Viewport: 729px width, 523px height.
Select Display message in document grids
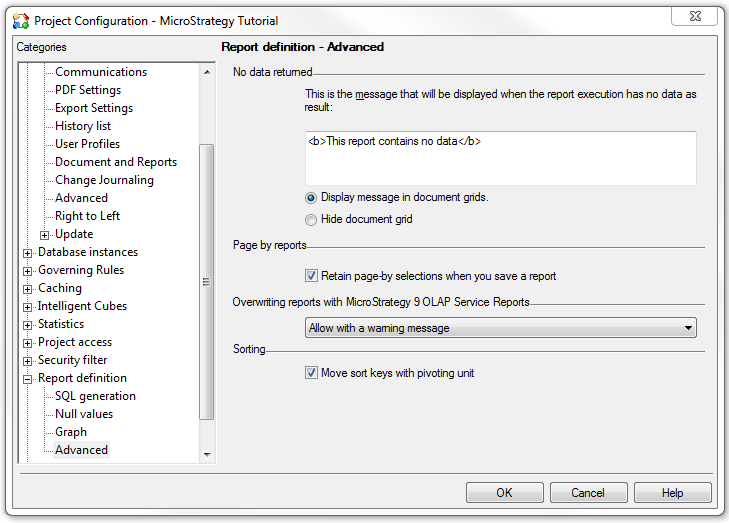click(x=311, y=198)
